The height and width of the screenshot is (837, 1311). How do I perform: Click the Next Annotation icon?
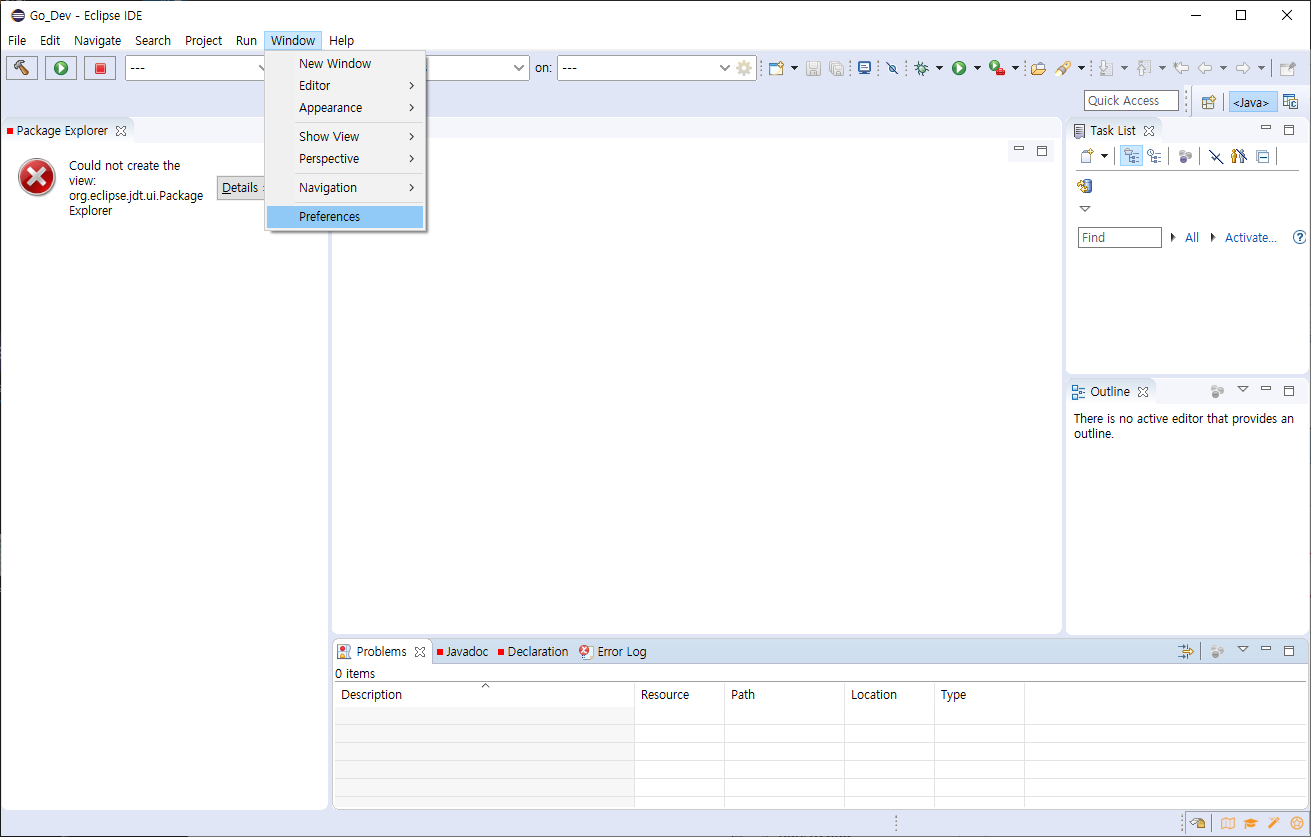(x=1106, y=68)
